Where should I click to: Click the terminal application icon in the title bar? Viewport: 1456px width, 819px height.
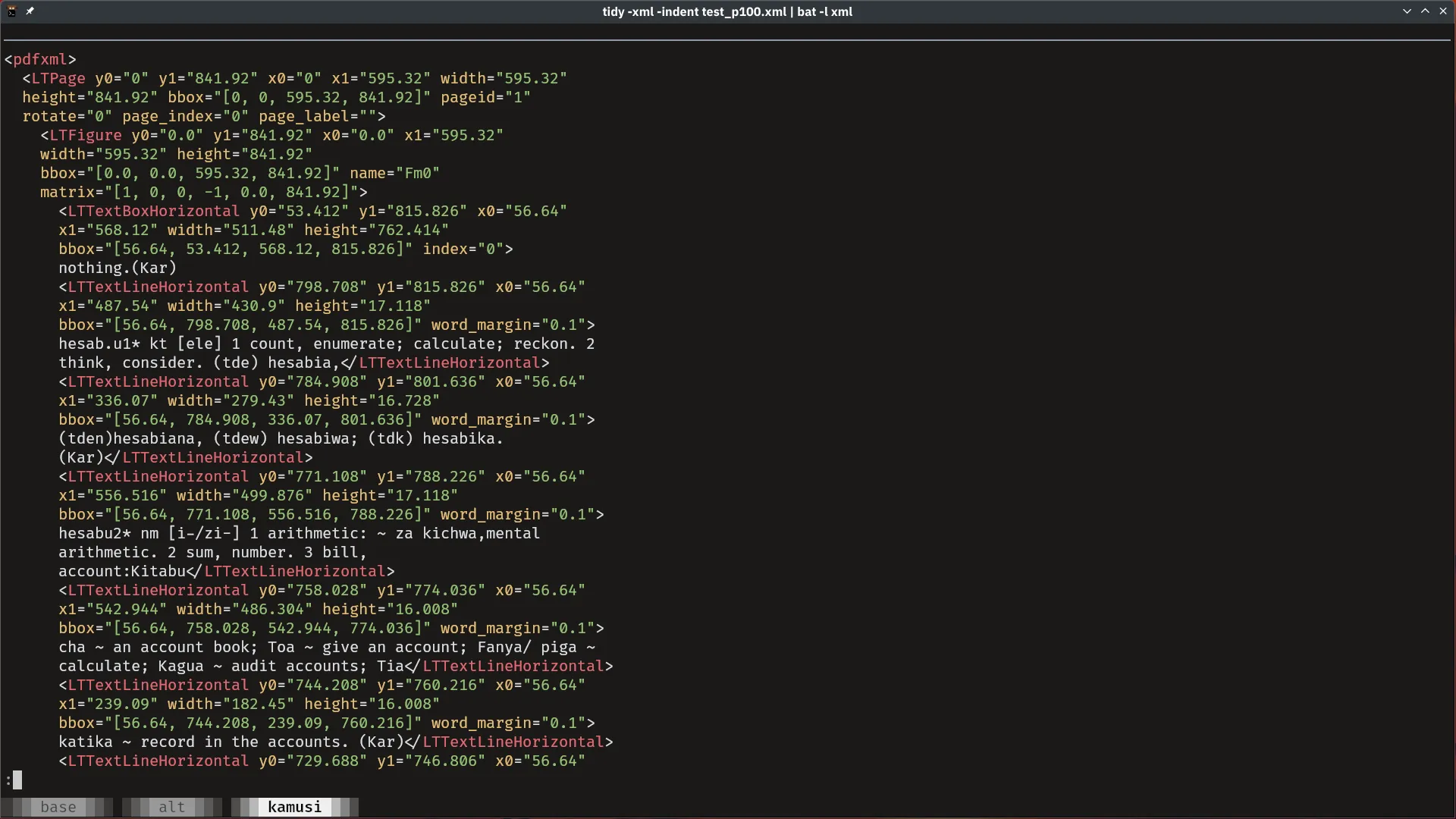11,11
